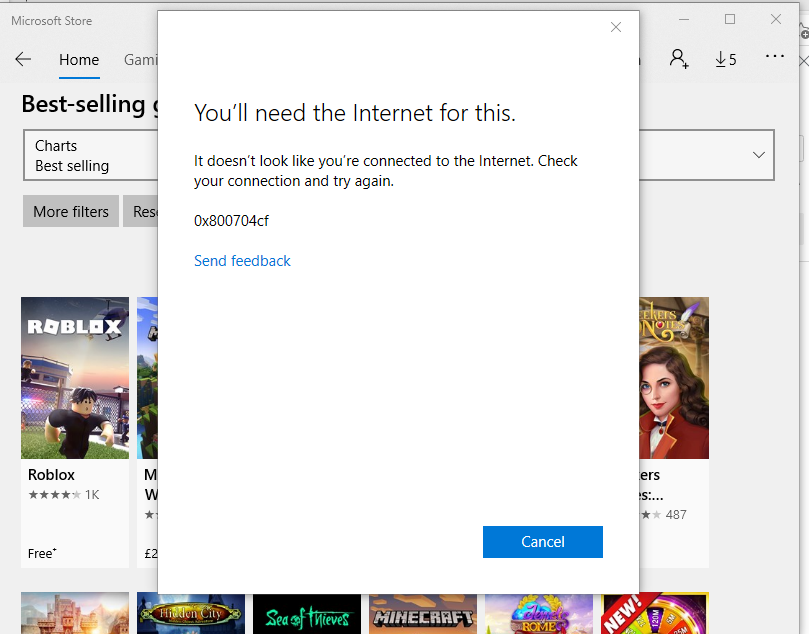Image resolution: width=809 pixels, height=634 pixels.
Task: Dismiss the Internet error dialog with the X
Action: coord(615,27)
